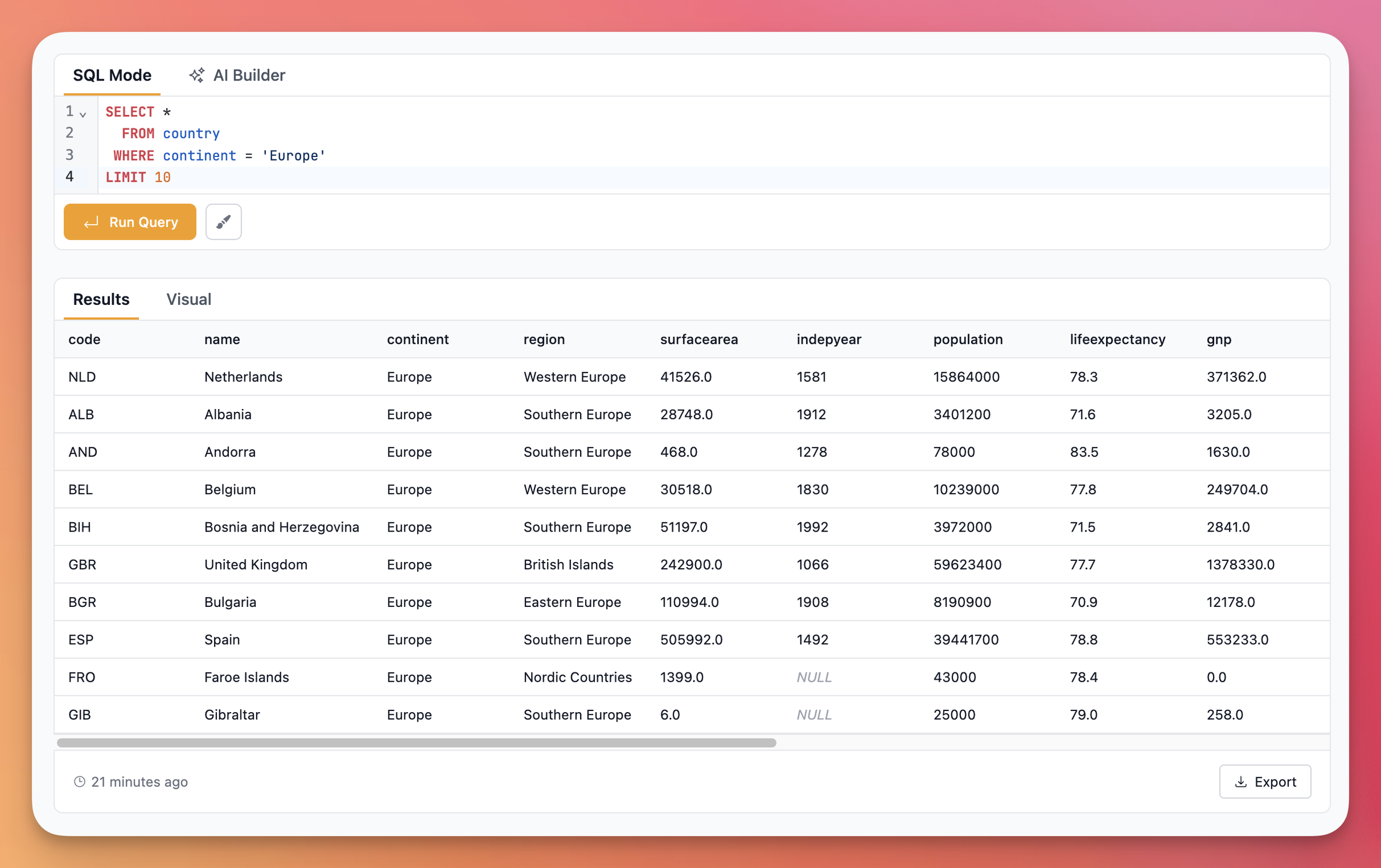
Task: Collapse the code fold chevron on line 1
Action: [x=83, y=114]
